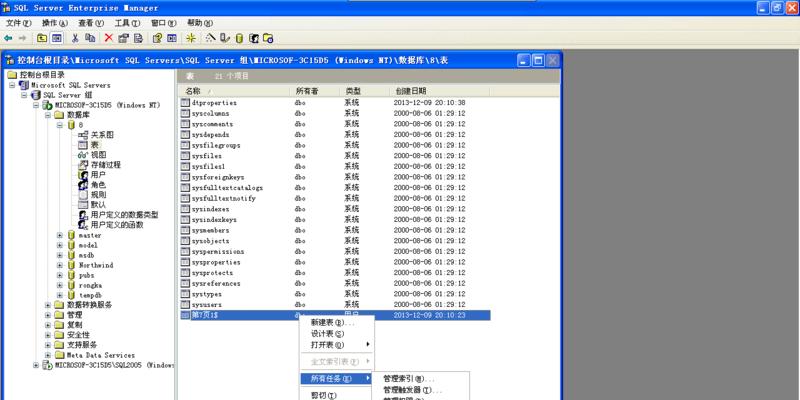Click the Up one level folder icon
The height and width of the screenshot is (400, 800).
pos(42,38)
